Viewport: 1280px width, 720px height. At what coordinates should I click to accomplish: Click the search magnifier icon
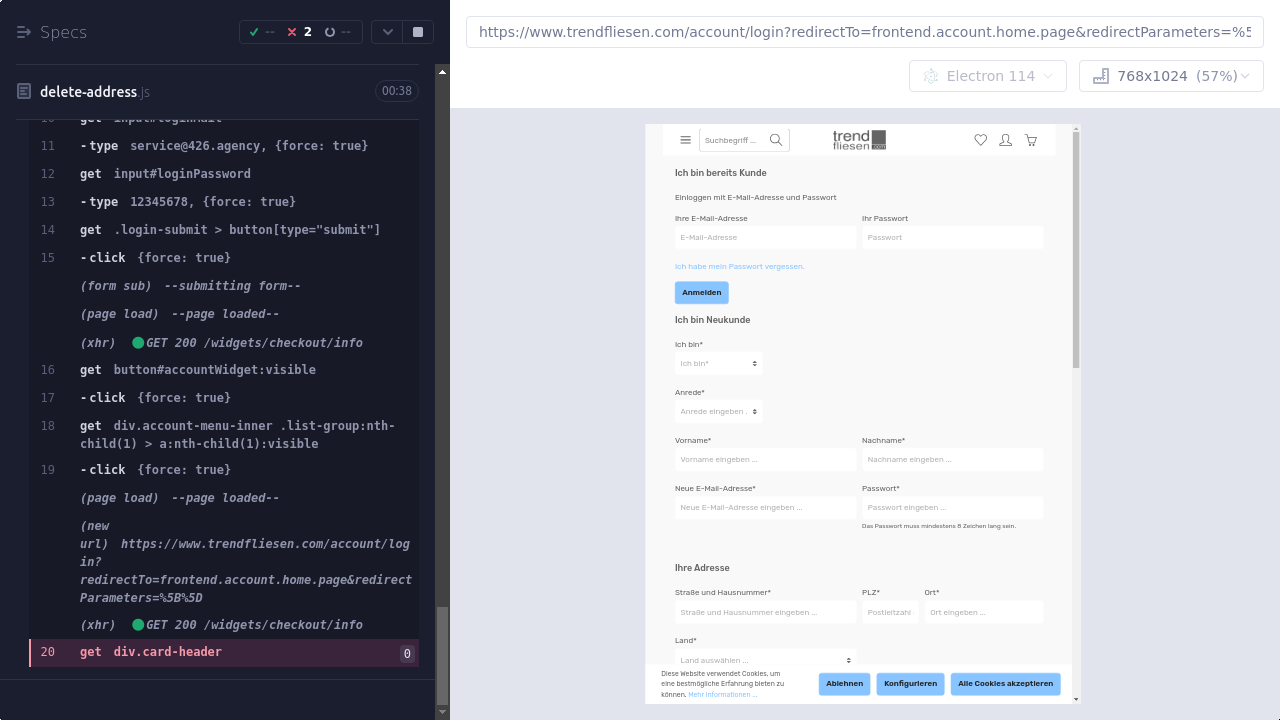(776, 140)
